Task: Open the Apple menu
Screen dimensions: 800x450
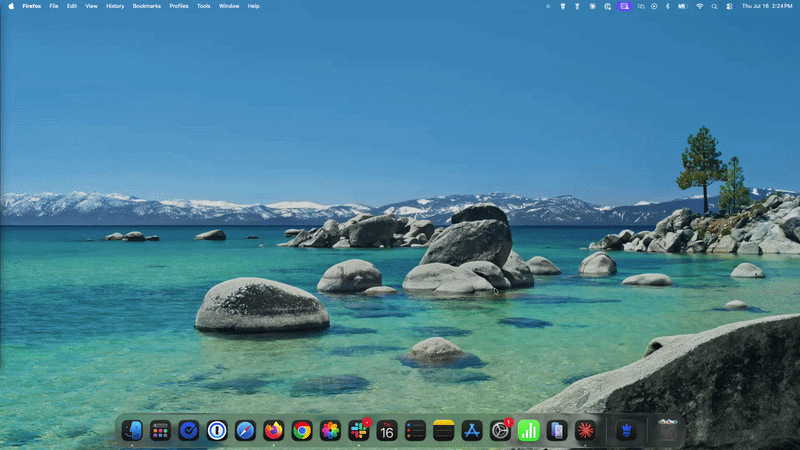Action: [x=11, y=6]
